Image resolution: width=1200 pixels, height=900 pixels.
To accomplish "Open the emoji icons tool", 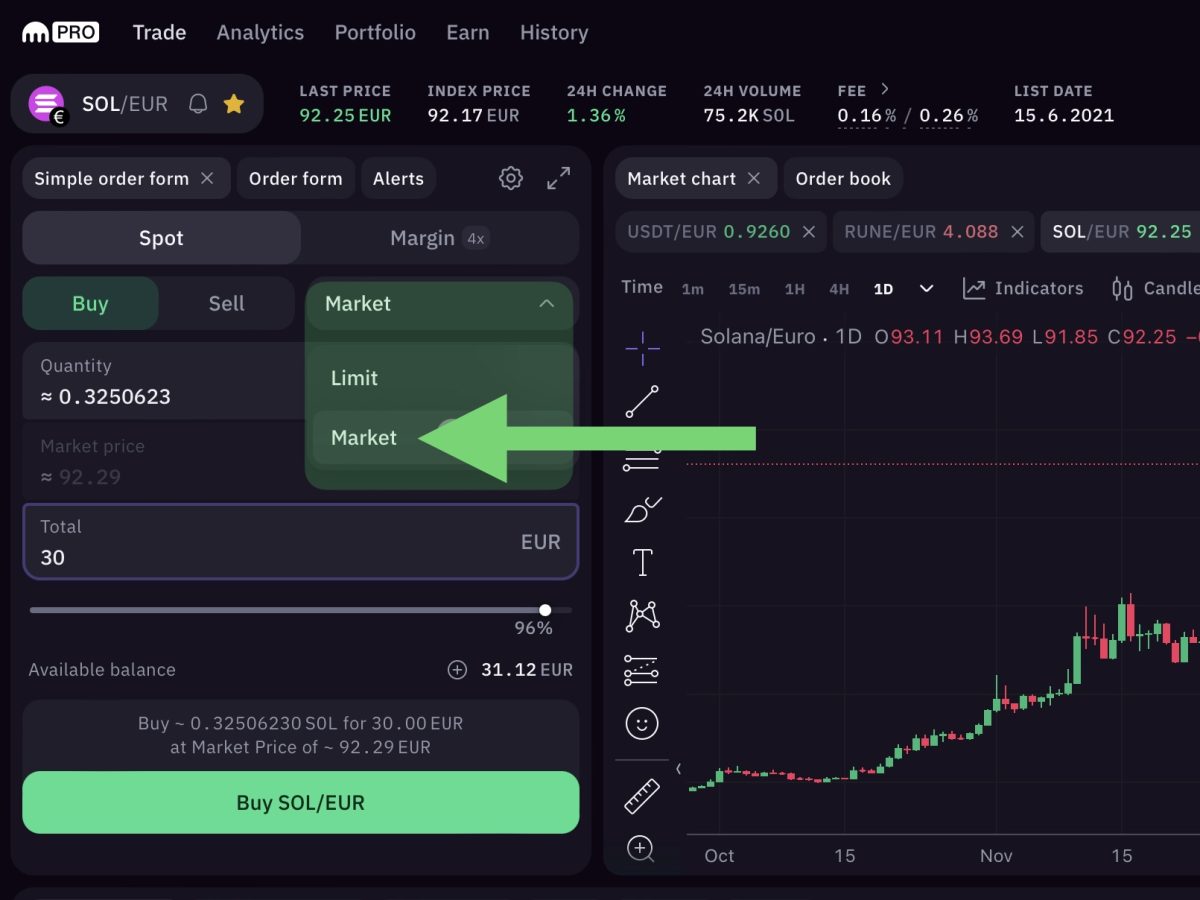I will pyautogui.click(x=642, y=723).
